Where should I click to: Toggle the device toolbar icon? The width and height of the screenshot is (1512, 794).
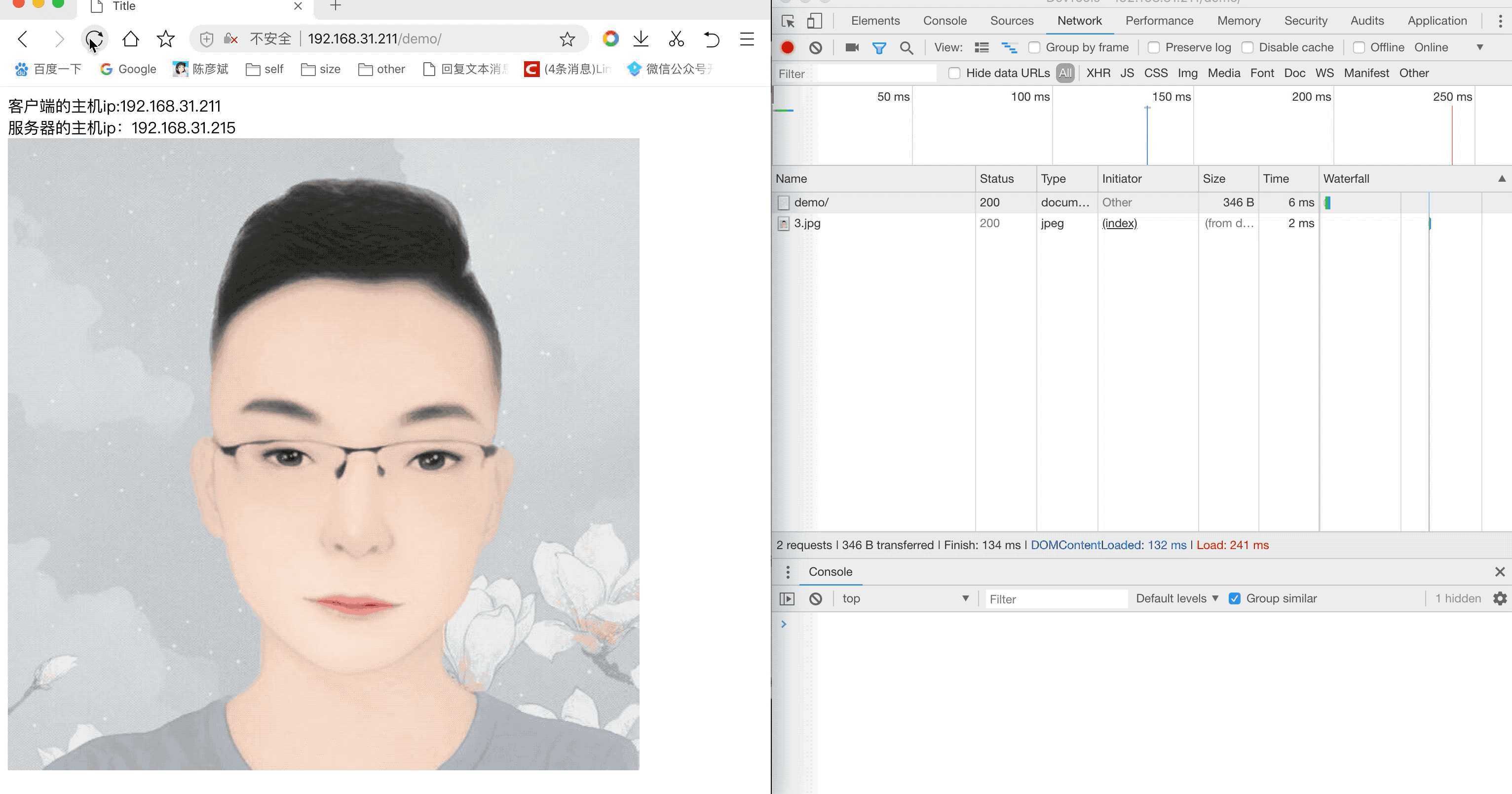coord(814,21)
